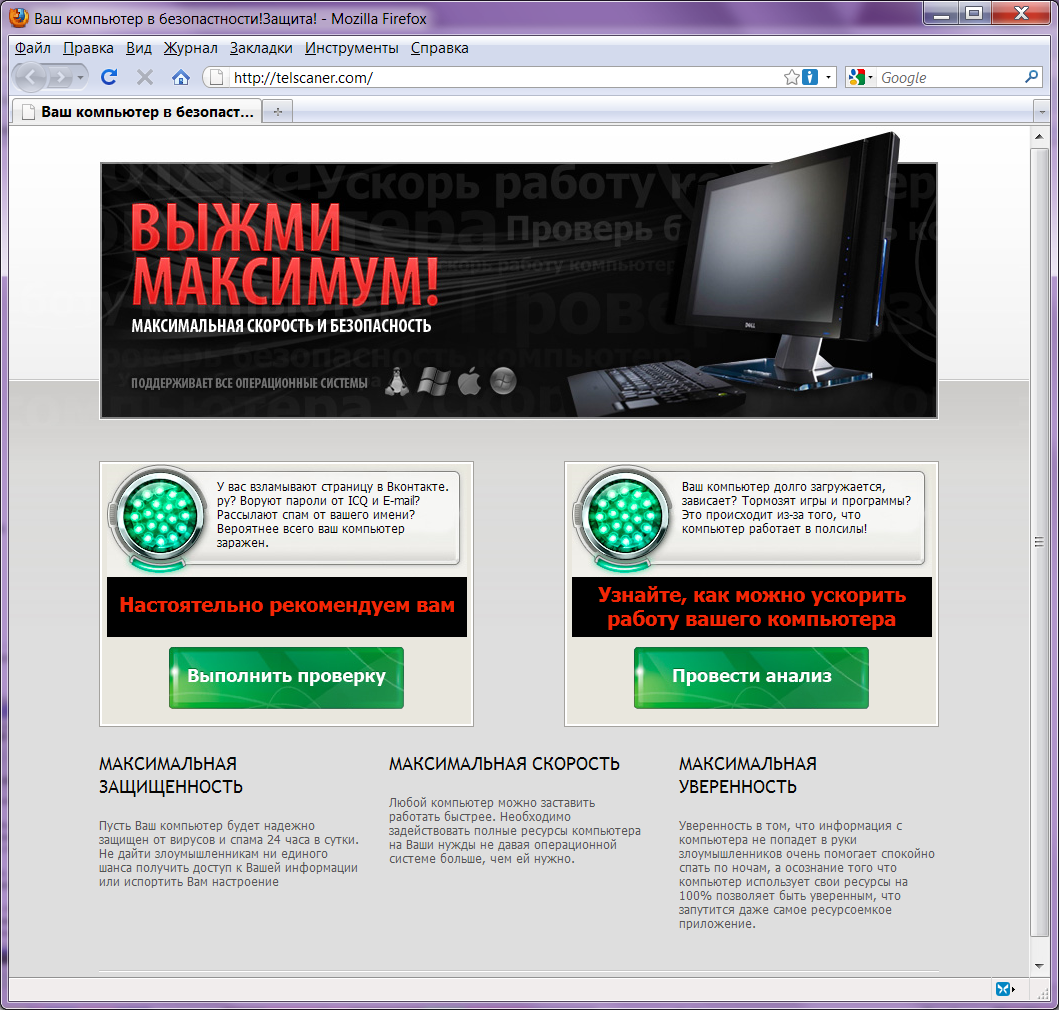Click the green light icon beside Вконтакте text
1059x1010 pixels.
[159, 518]
